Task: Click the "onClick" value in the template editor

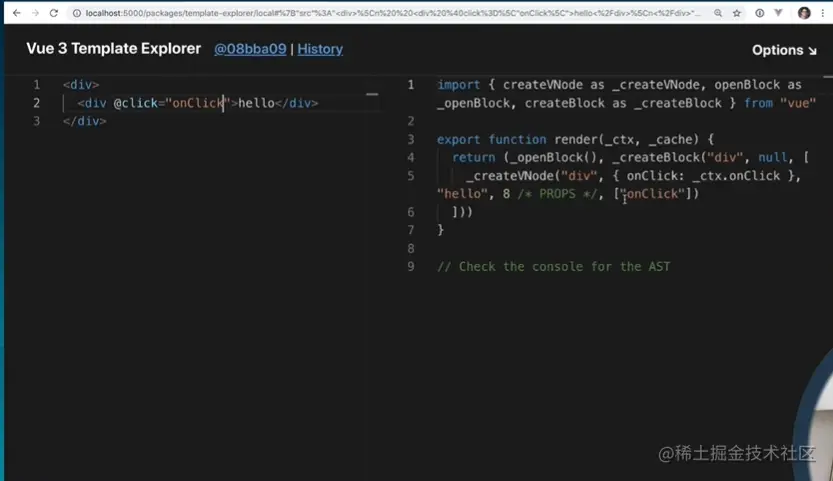Action: (x=198, y=103)
